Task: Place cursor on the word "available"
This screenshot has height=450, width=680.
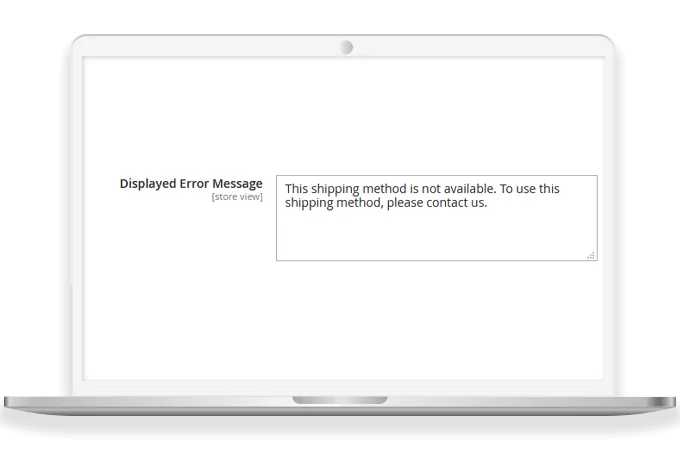Action: coord(471,189)
